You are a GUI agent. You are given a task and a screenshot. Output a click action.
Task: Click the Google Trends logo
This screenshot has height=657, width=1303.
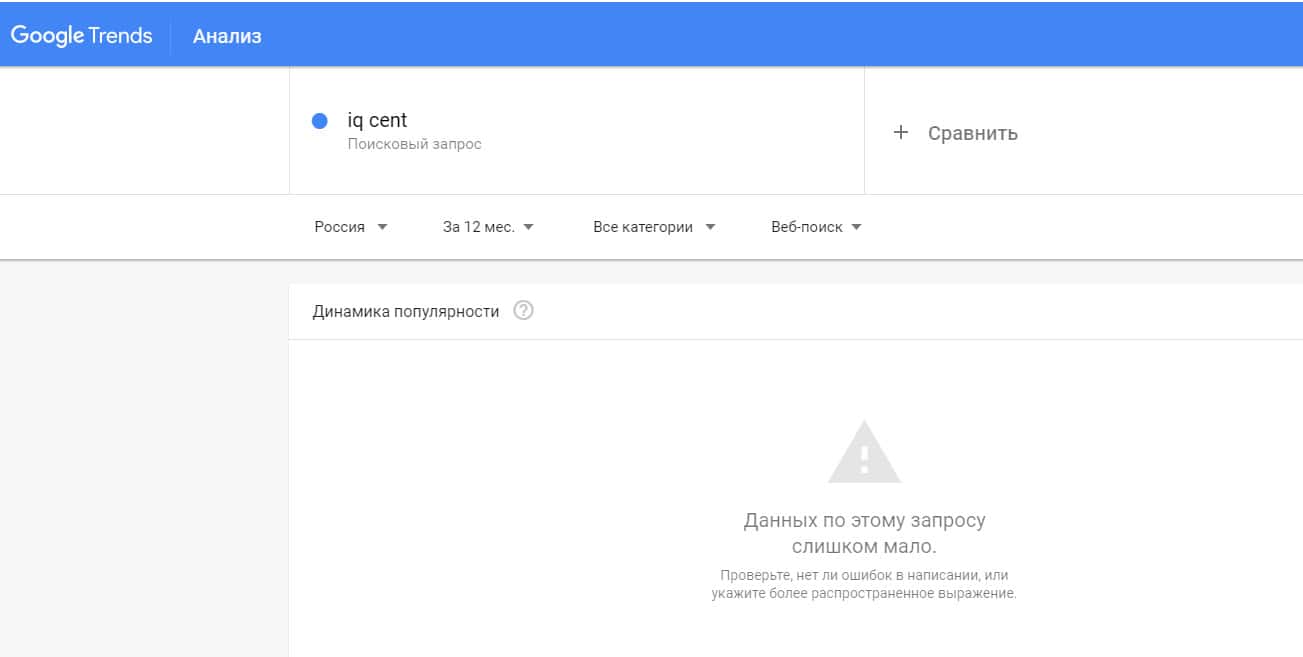click(x=81, y=36)
